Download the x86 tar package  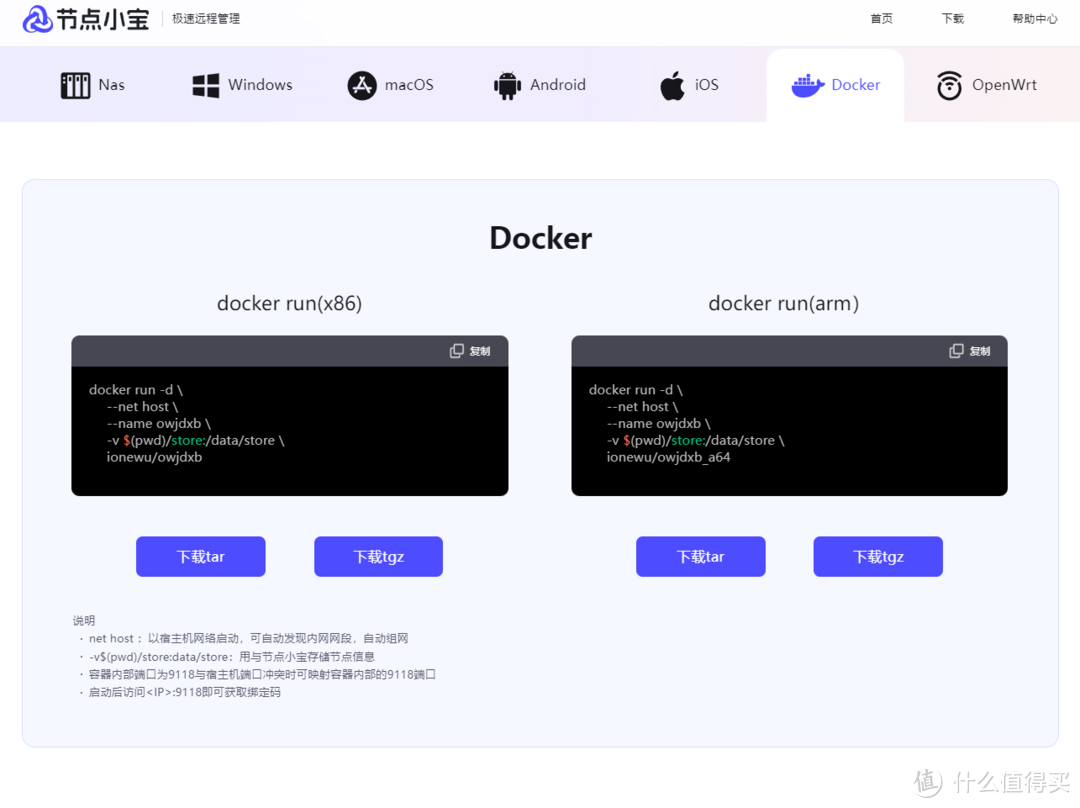(x=201, y=557)
